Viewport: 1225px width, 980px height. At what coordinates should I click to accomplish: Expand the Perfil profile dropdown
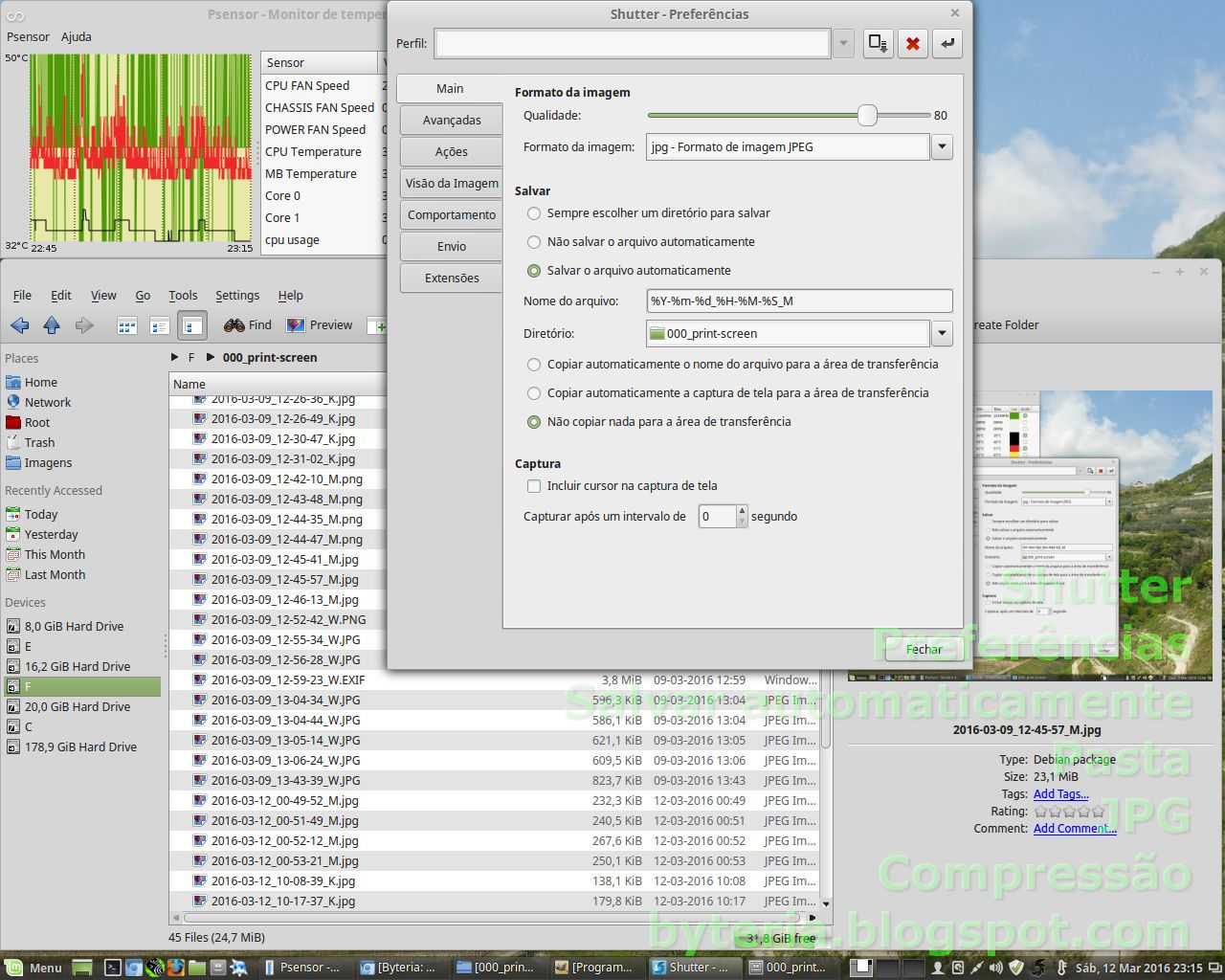842,43
